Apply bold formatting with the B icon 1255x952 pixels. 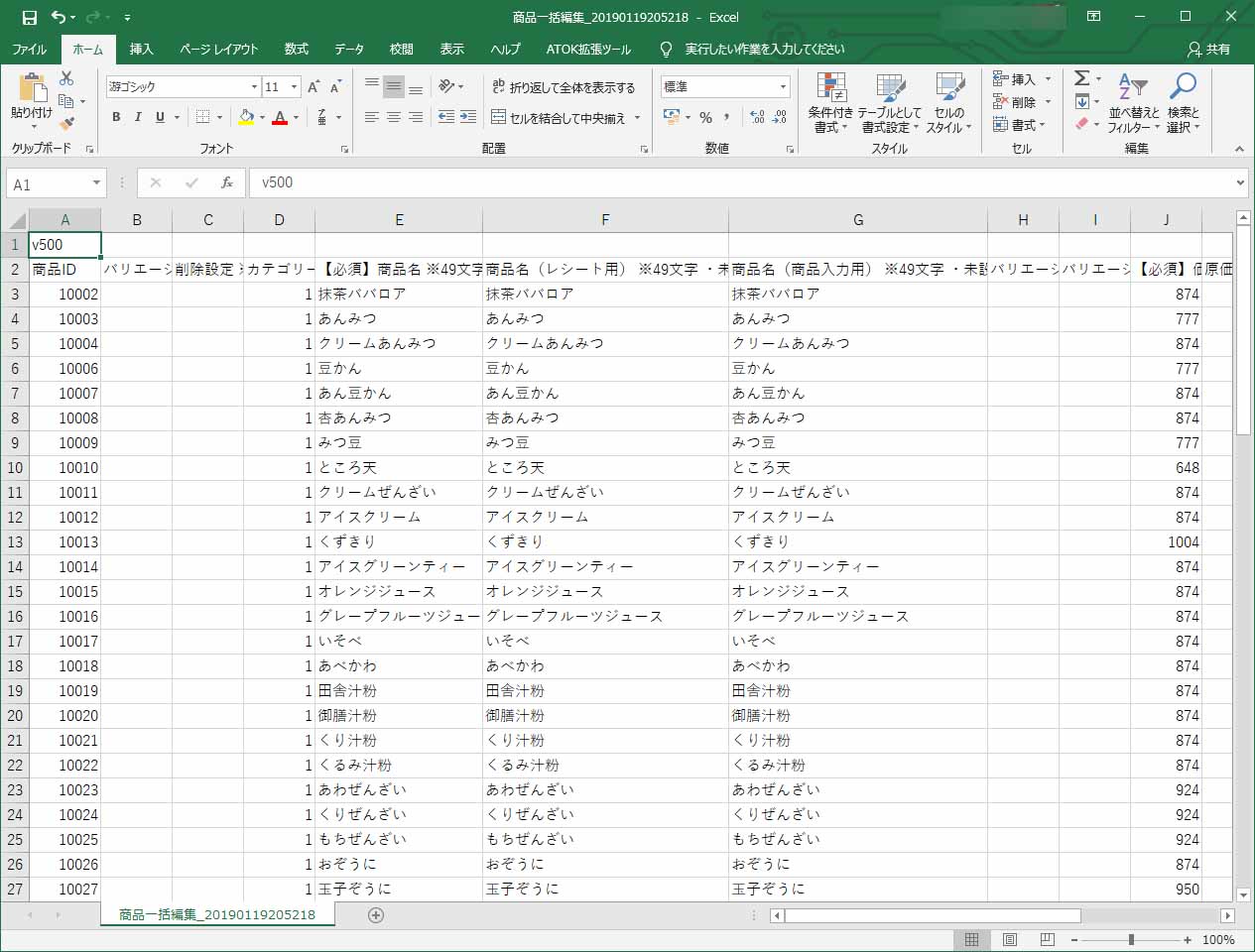point(116,117)
